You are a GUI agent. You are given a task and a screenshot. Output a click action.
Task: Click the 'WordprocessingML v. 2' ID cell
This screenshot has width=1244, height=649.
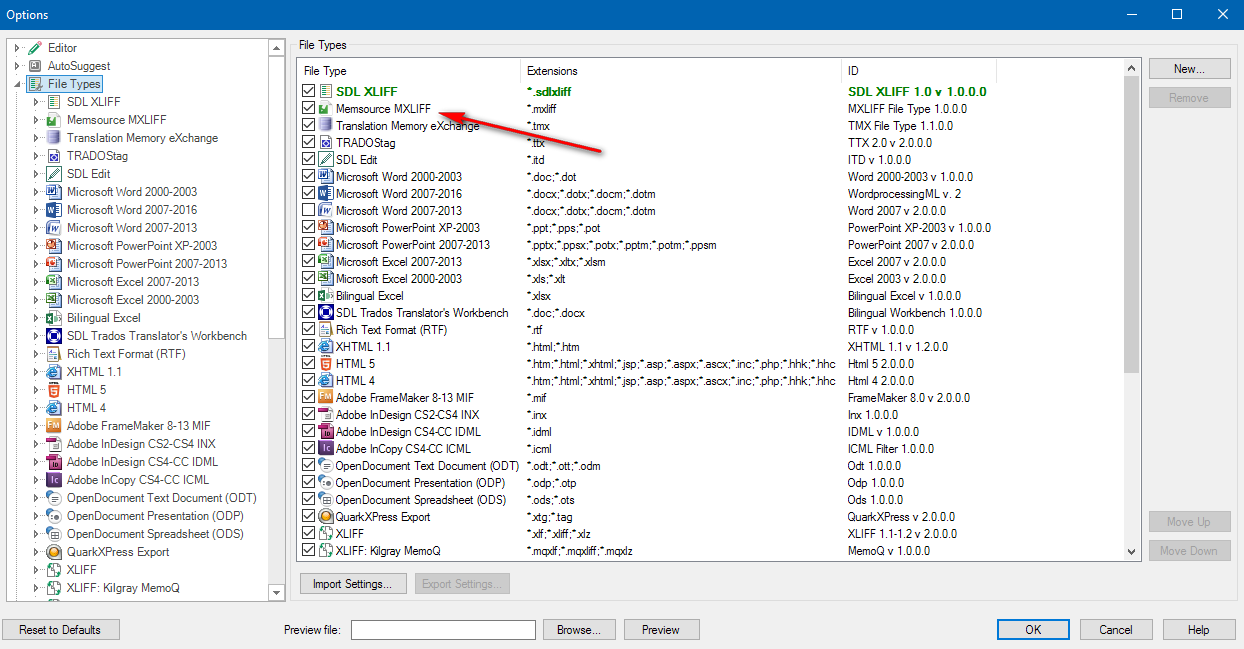coord(904,194)
